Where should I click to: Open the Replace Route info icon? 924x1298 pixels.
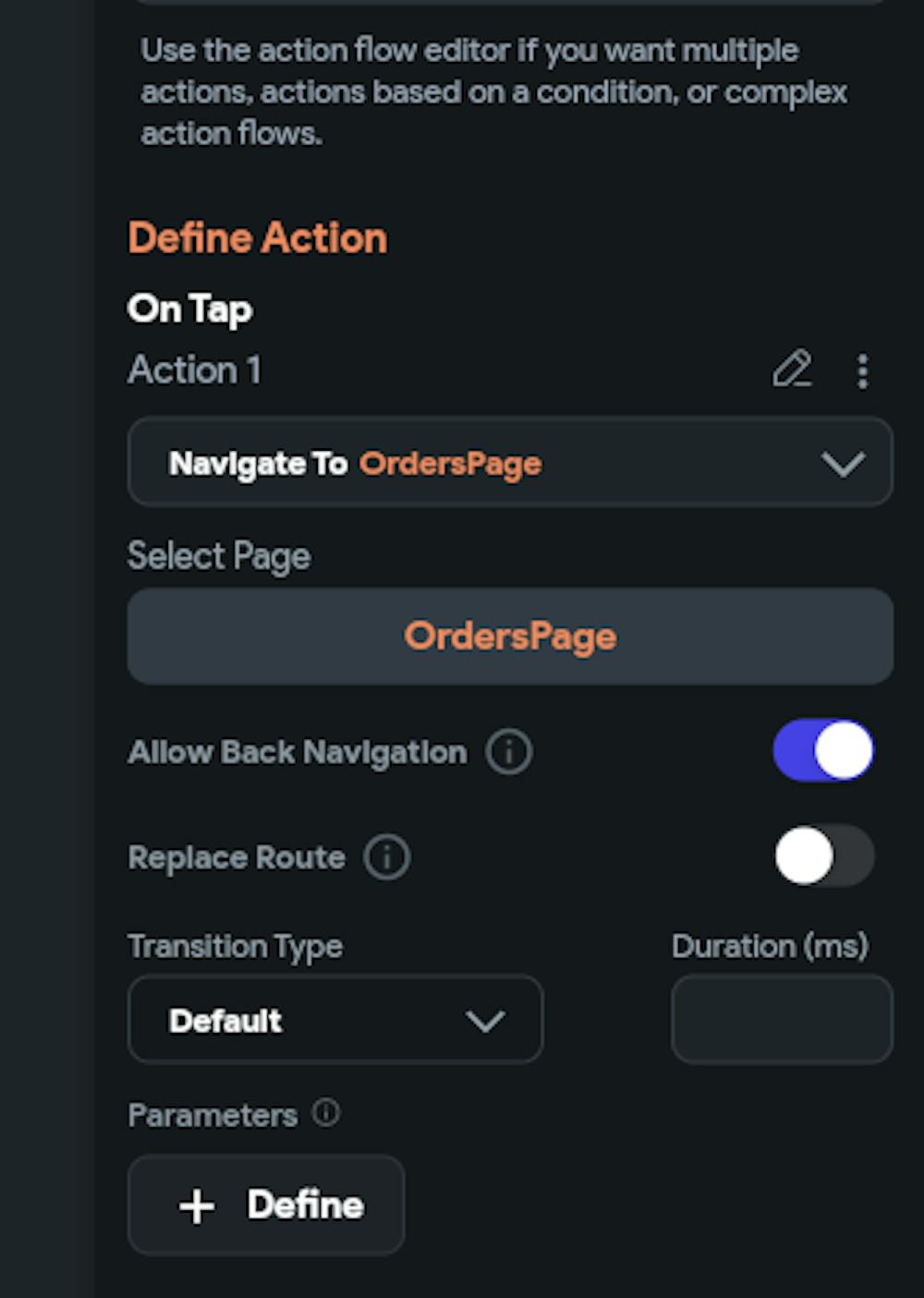tap(387, 857)
